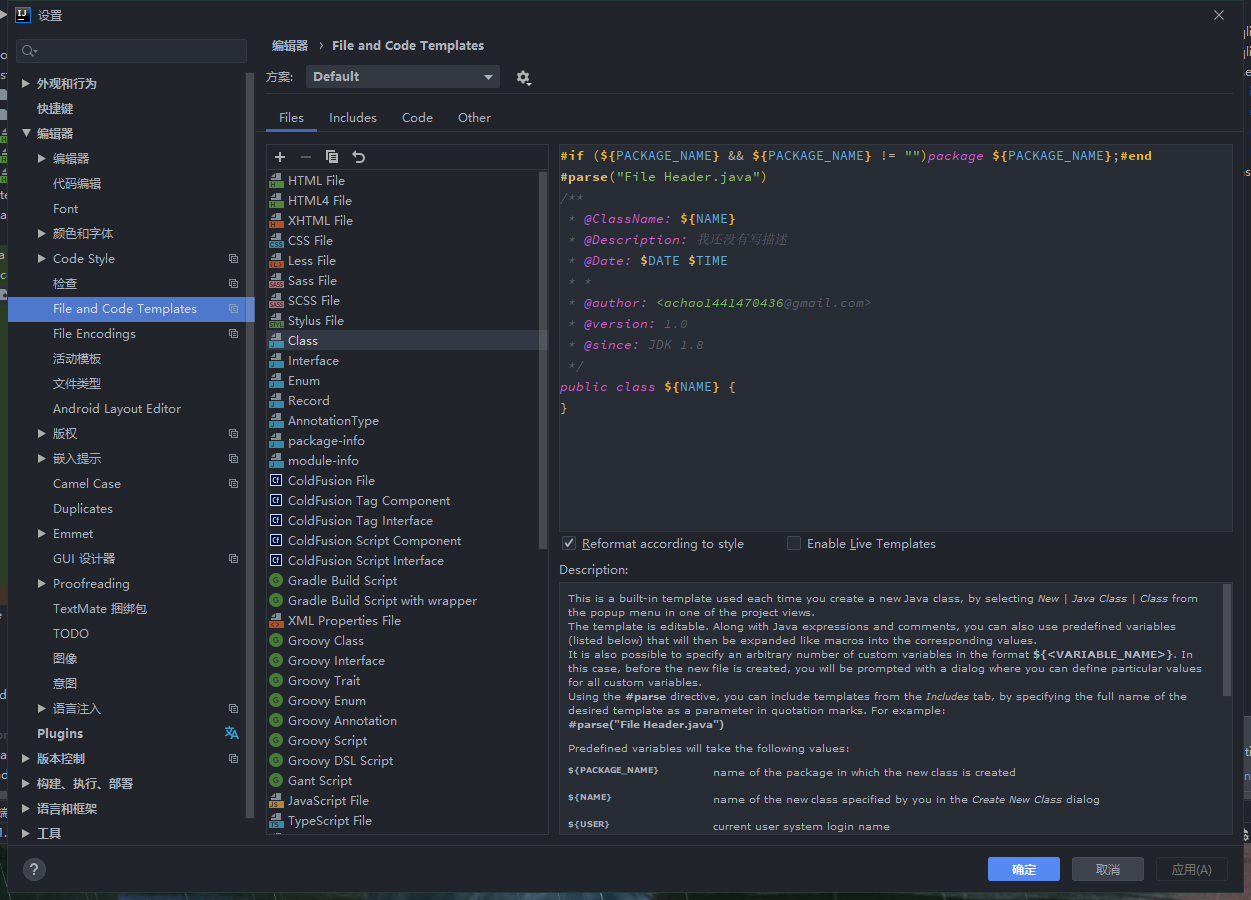Expand the Emmet tree node
The width and height of the screenshot is (1251, 900).
[x=42, y=534]
